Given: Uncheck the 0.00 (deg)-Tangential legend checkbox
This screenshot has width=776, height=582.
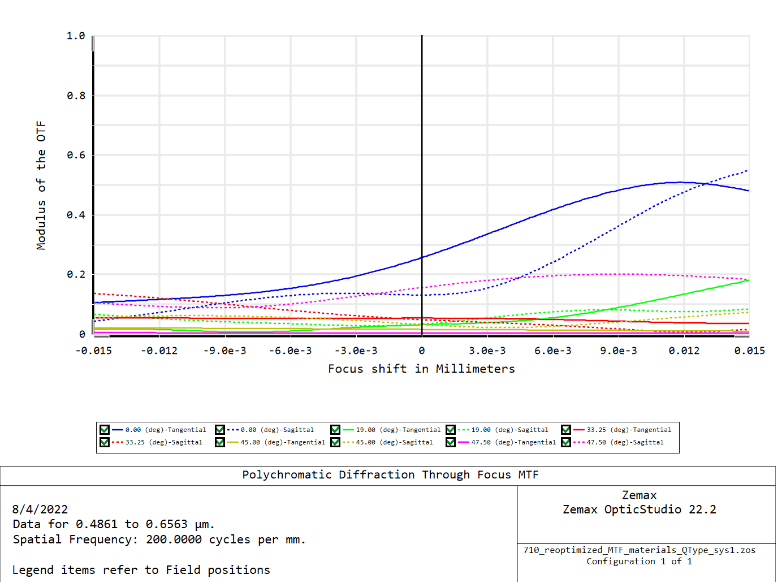Looking at the screenshot, I should pyautogui.click(x=104, y=430).
